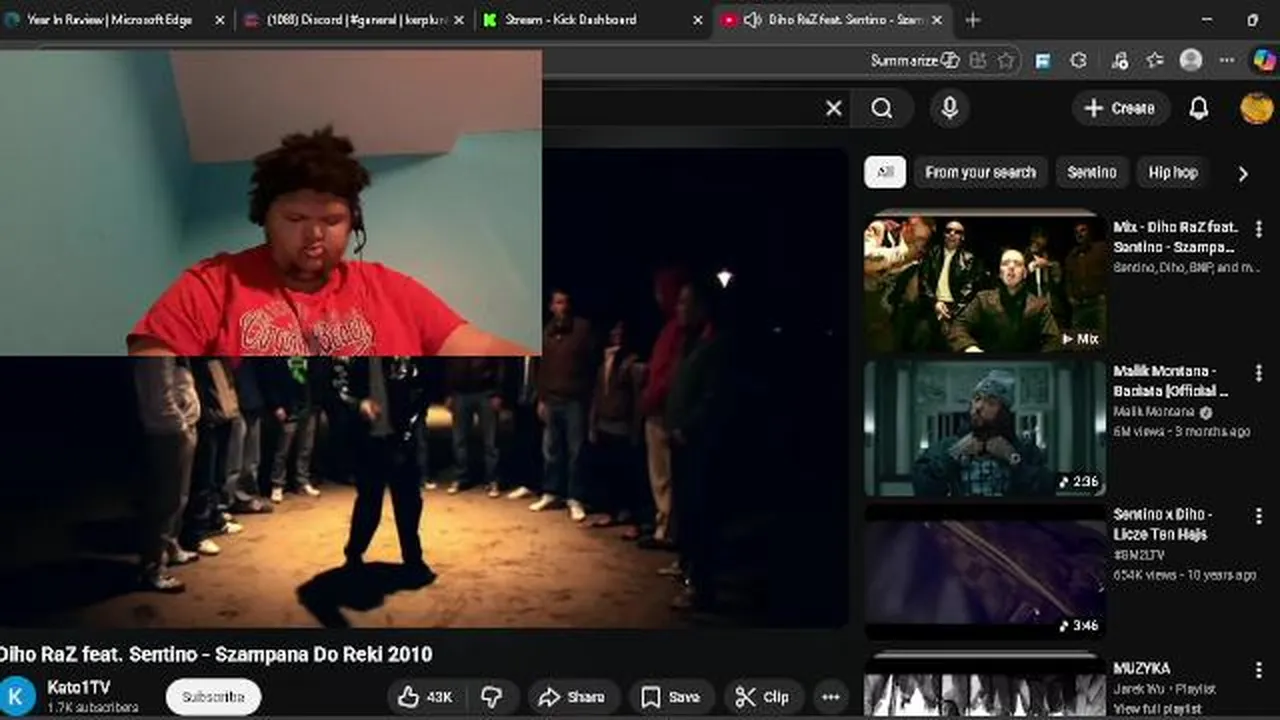
Task: Open options menu for MUZYKA playlist
Action: (x=1258, y=668)
